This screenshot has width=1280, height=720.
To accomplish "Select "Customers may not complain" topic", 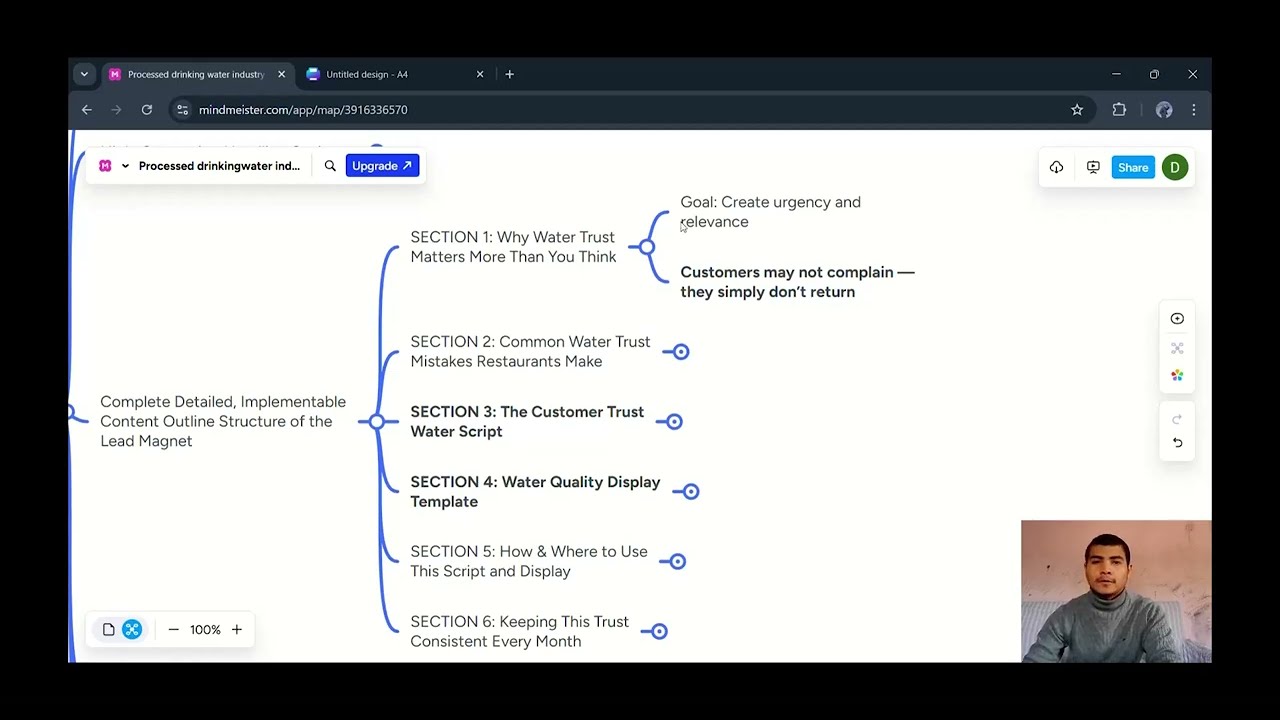I will pyautogui.click(x=797, y=282).
